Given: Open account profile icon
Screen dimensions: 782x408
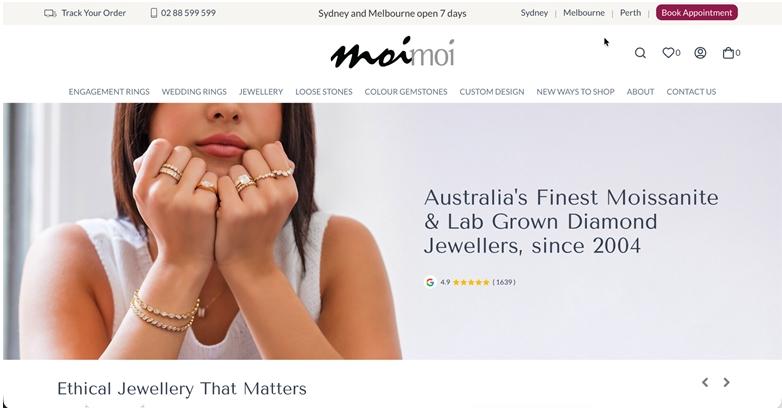Looking at the screenshot, I should coord(700,53).
